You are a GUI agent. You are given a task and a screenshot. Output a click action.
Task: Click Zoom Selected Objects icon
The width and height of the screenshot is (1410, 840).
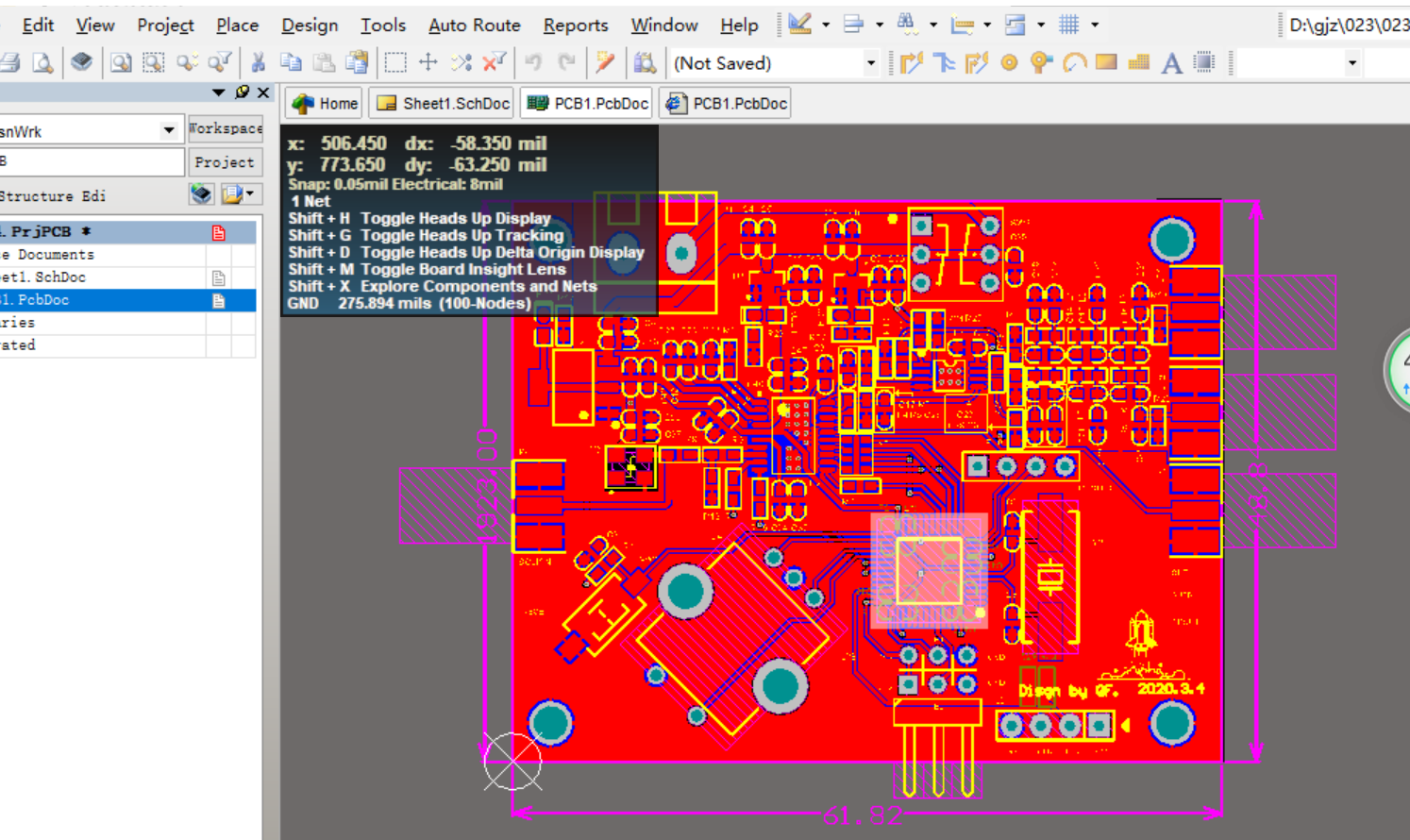click(x=153, y=63)
